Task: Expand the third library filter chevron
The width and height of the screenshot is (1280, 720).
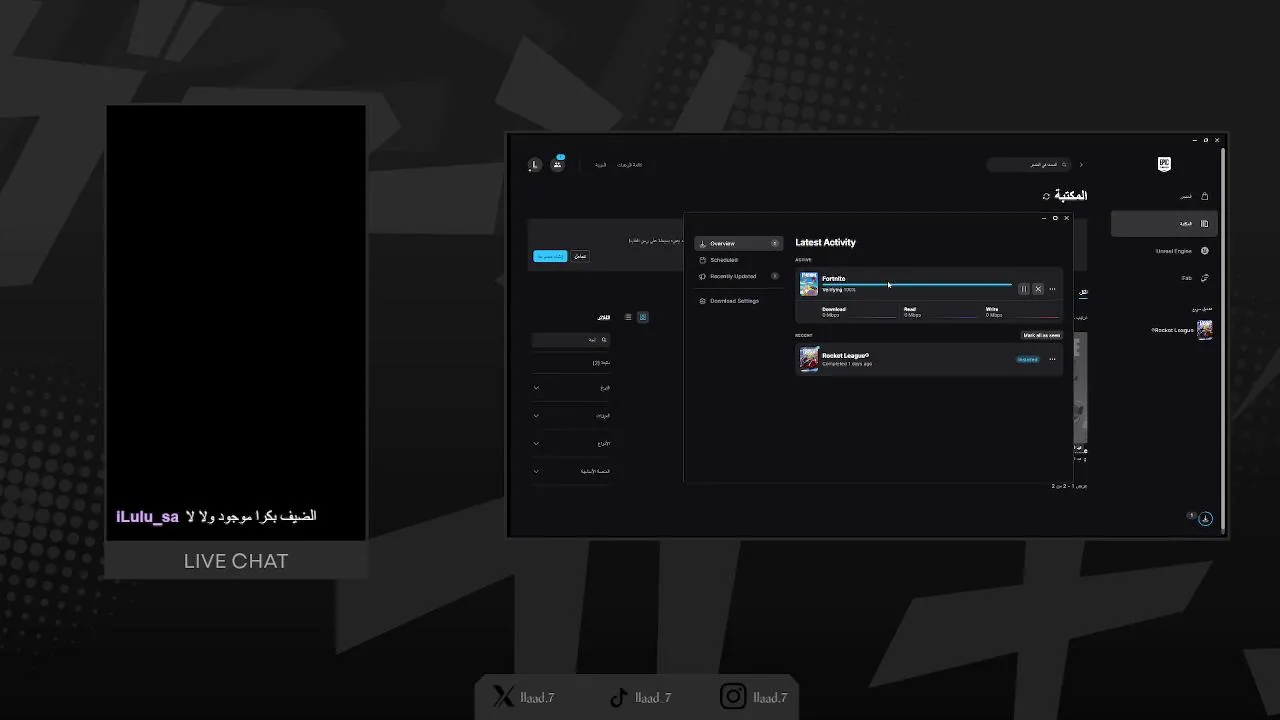Action: point(536,444)
